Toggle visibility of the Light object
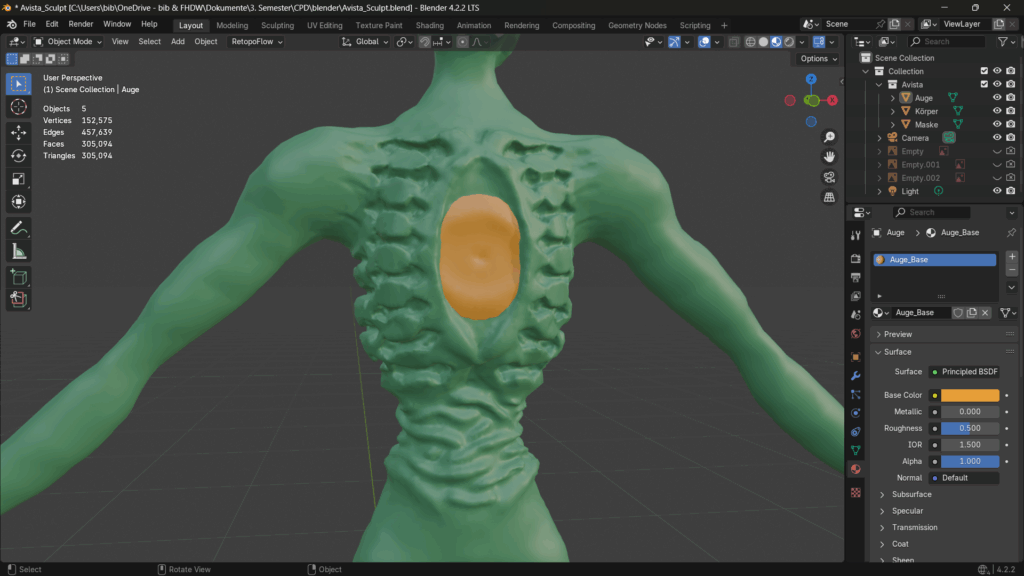The height and width of the screenshot is (576, 1024). [997, 191]
